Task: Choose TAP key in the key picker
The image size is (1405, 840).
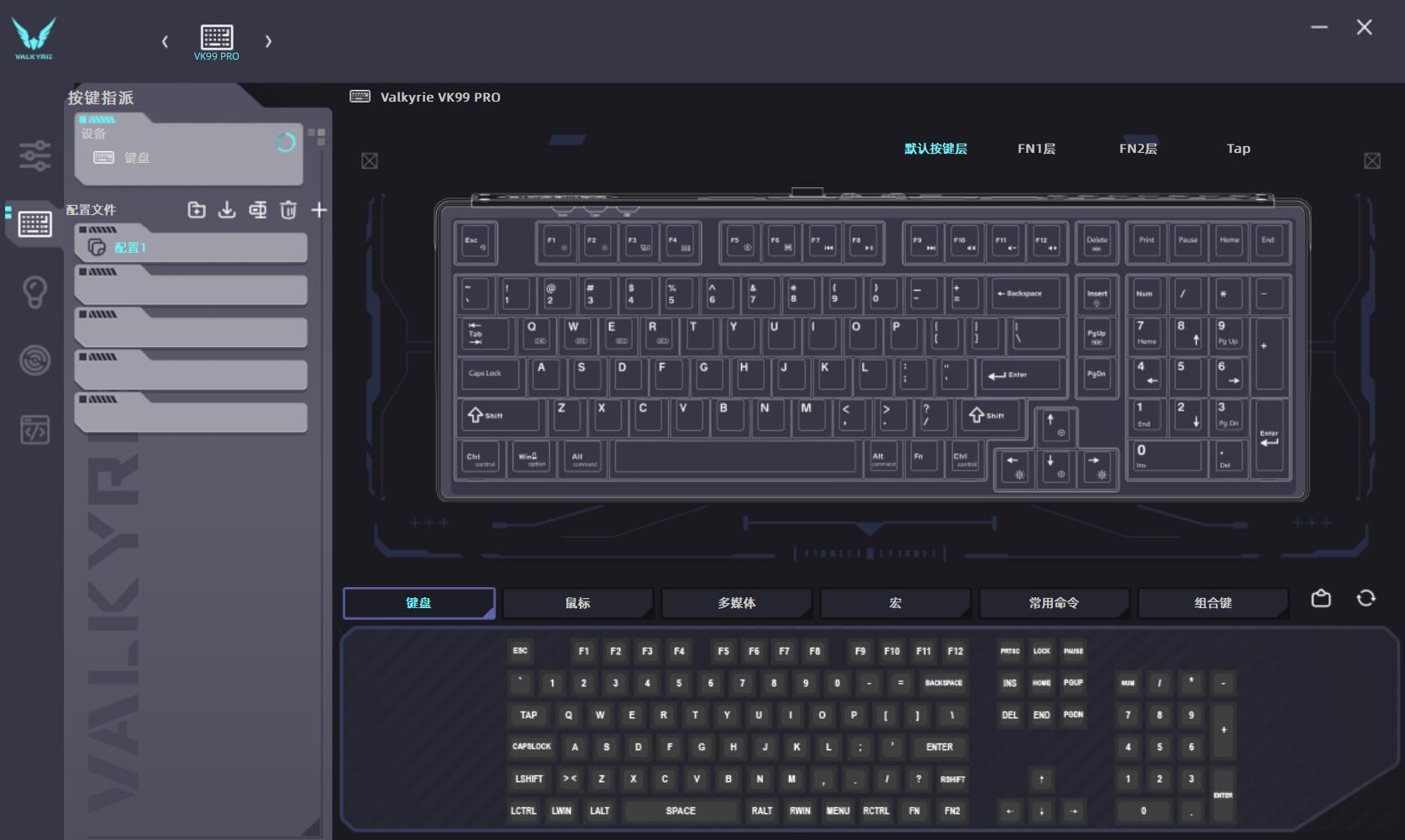Action: (529, 715)
